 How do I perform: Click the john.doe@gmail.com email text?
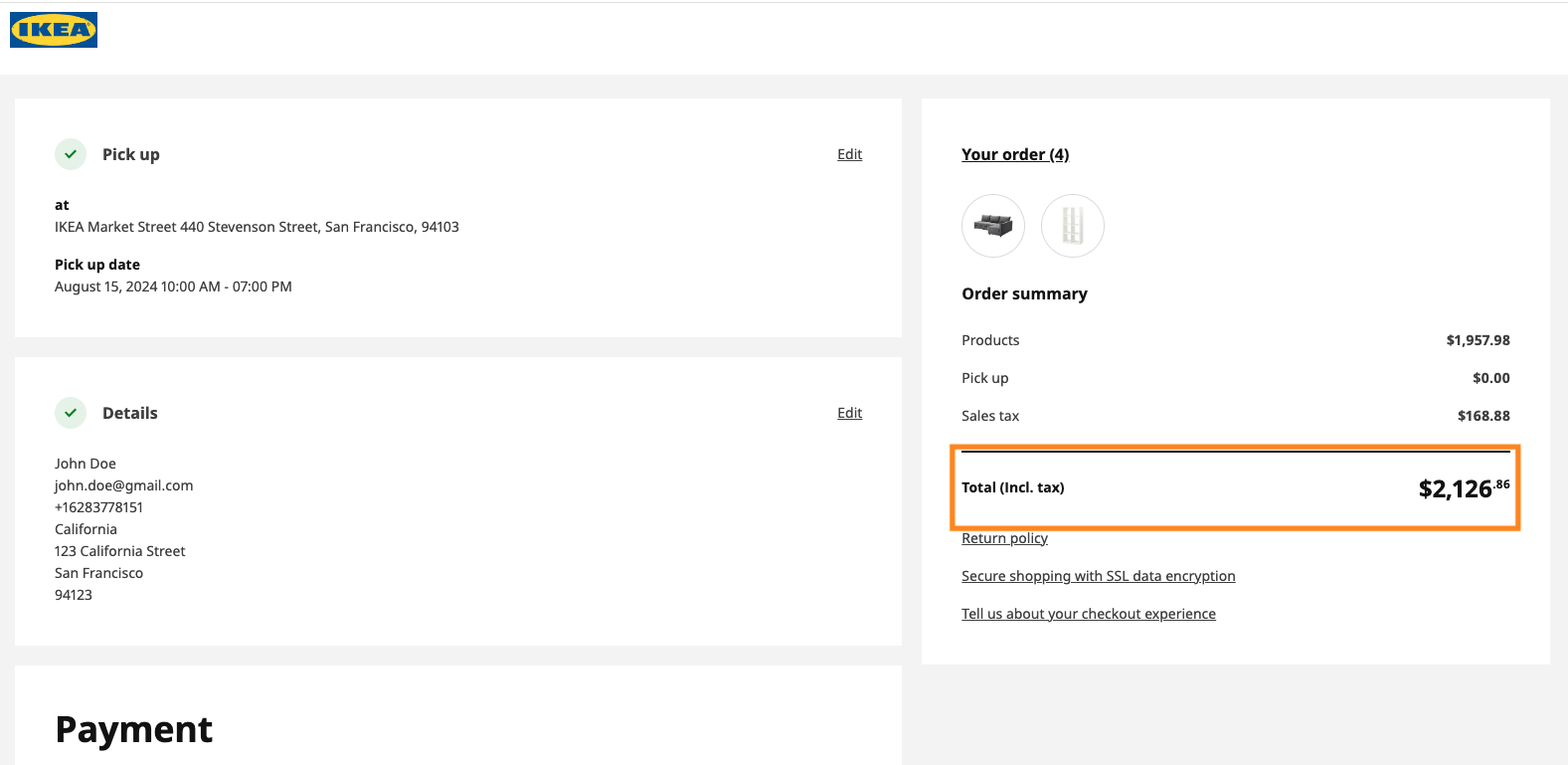tap(123, 485)
